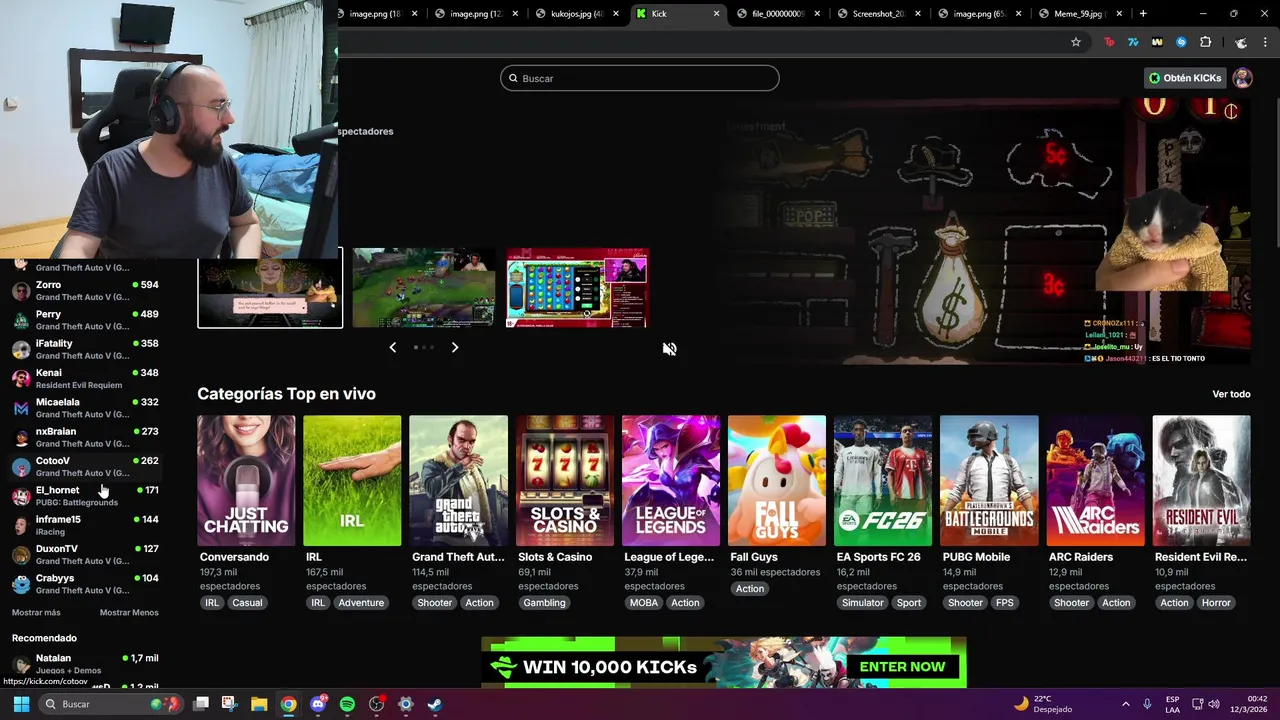Open the Chrome profile avatar
Image resolution: width=1280 pixels, height=720 pixels.
coord(1241,42)
